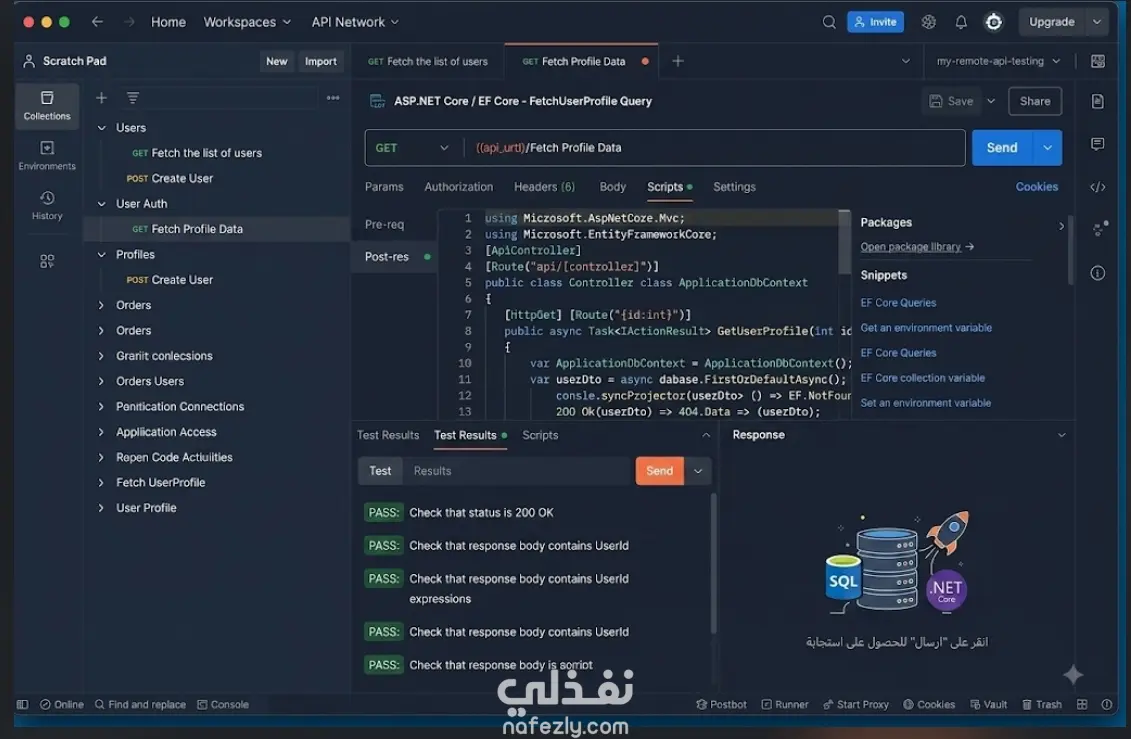Open the Collections sidebar panel
Viewport: 1131px width, 739px height.
47,105
